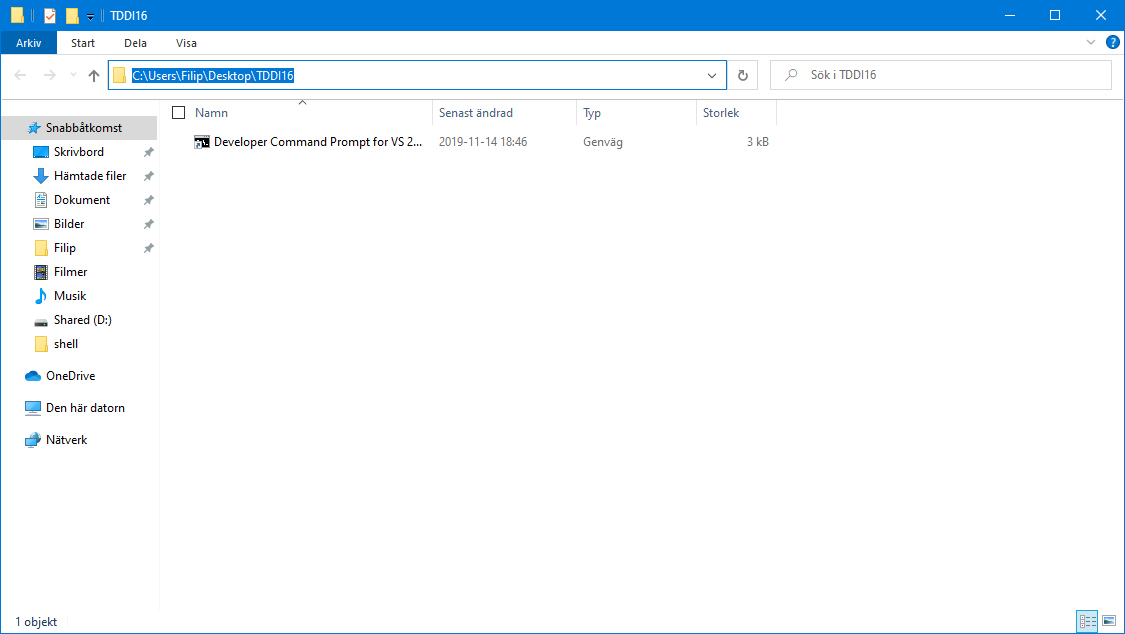
Task: Expand the ribbon with the chevron
Action: point(1091,42)
